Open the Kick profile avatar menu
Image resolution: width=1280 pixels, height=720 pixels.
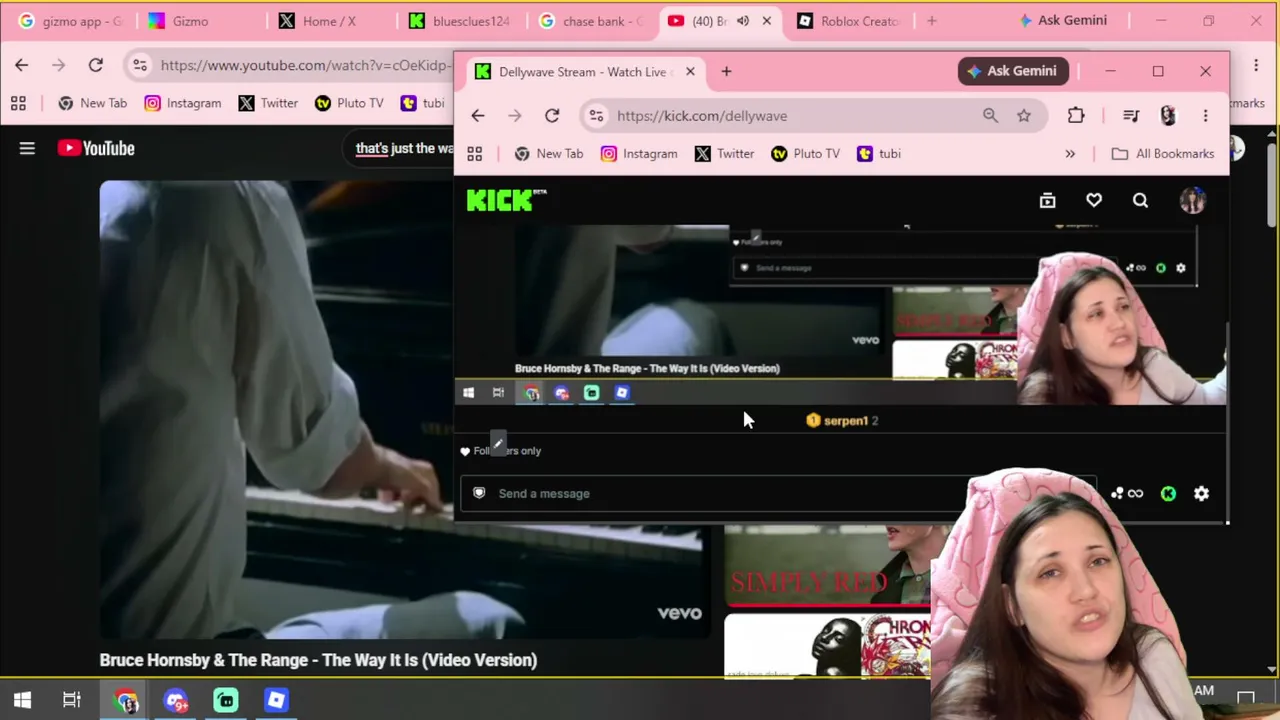(x=1192, y=201)
